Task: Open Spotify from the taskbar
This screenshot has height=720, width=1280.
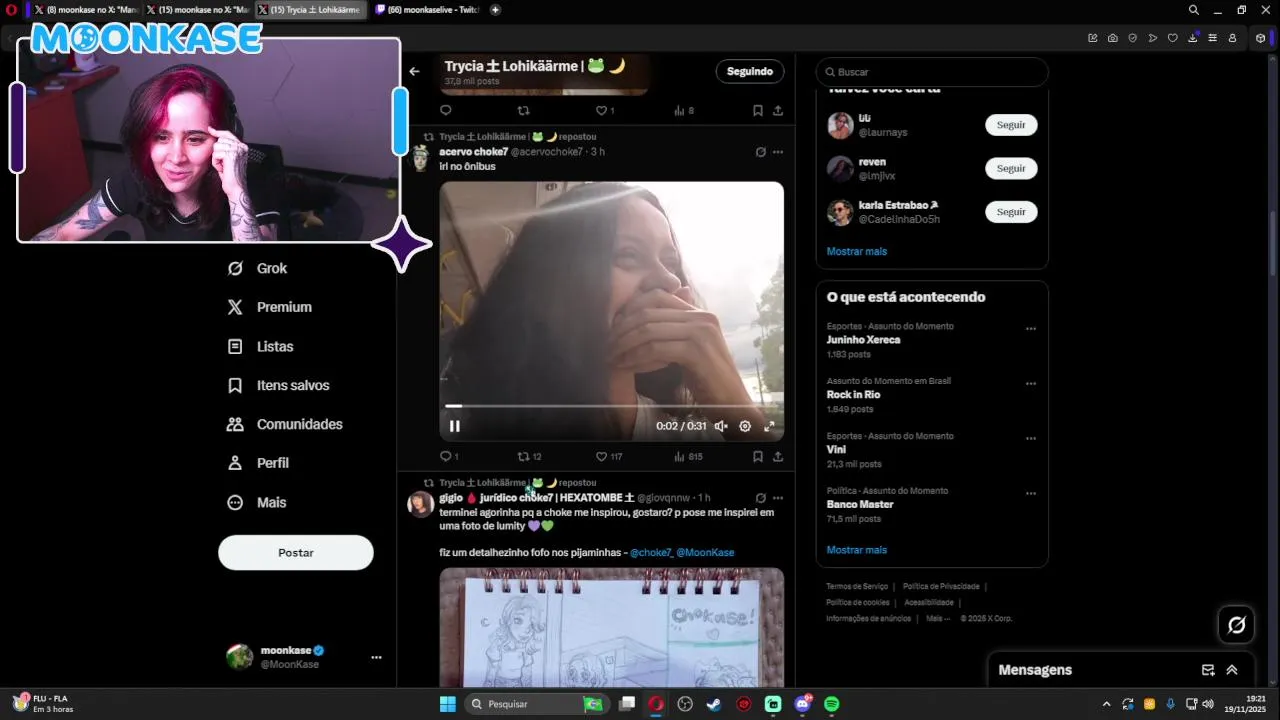Action: click(x=832, y=704)
